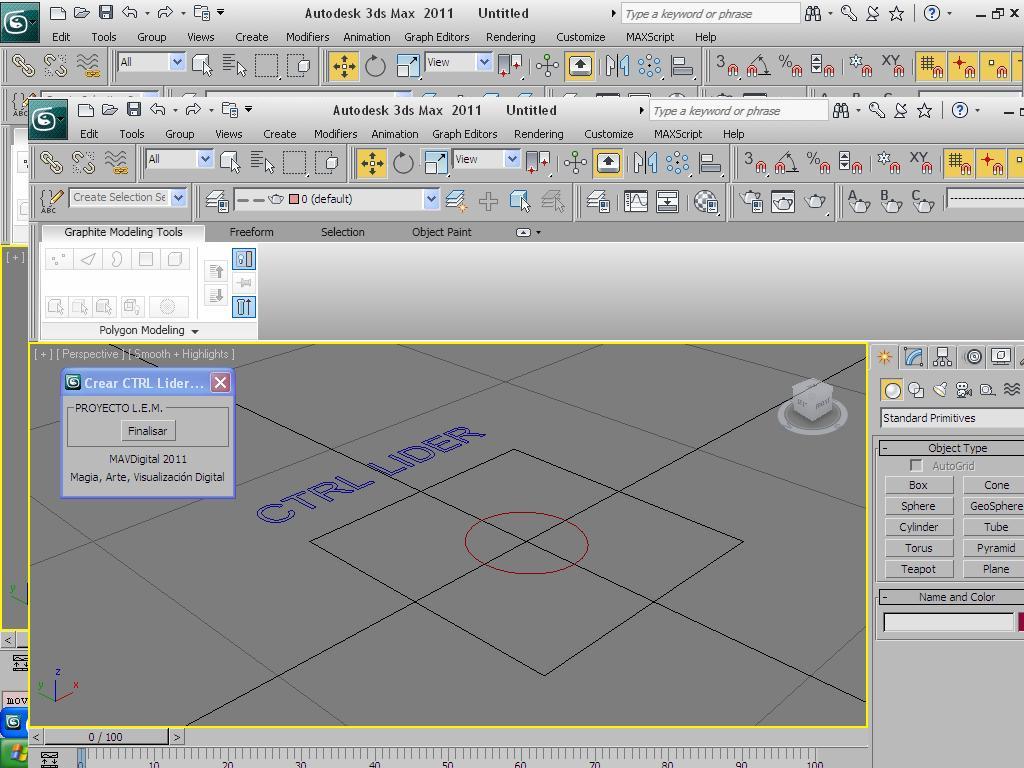Activate Select Object tool in front window
The image size is (1024, 768).
pos(230,162)
